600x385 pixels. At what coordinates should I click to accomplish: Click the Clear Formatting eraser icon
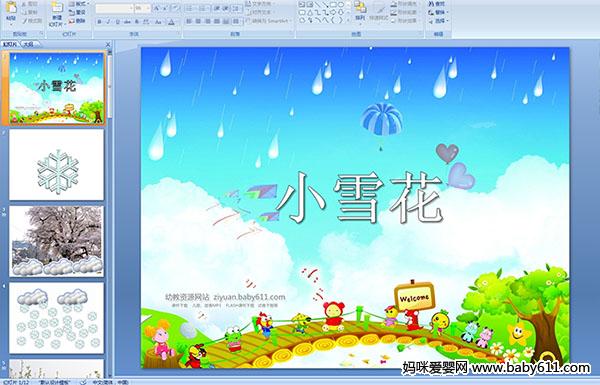pos(175,8)
